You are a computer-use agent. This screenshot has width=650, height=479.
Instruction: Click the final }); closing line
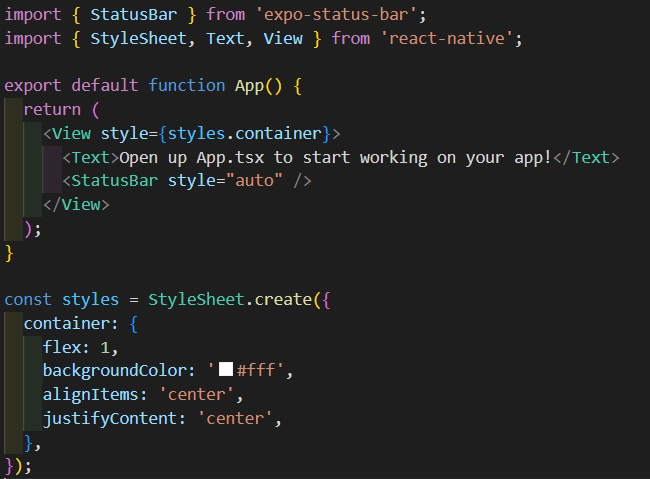pos(18,466)
